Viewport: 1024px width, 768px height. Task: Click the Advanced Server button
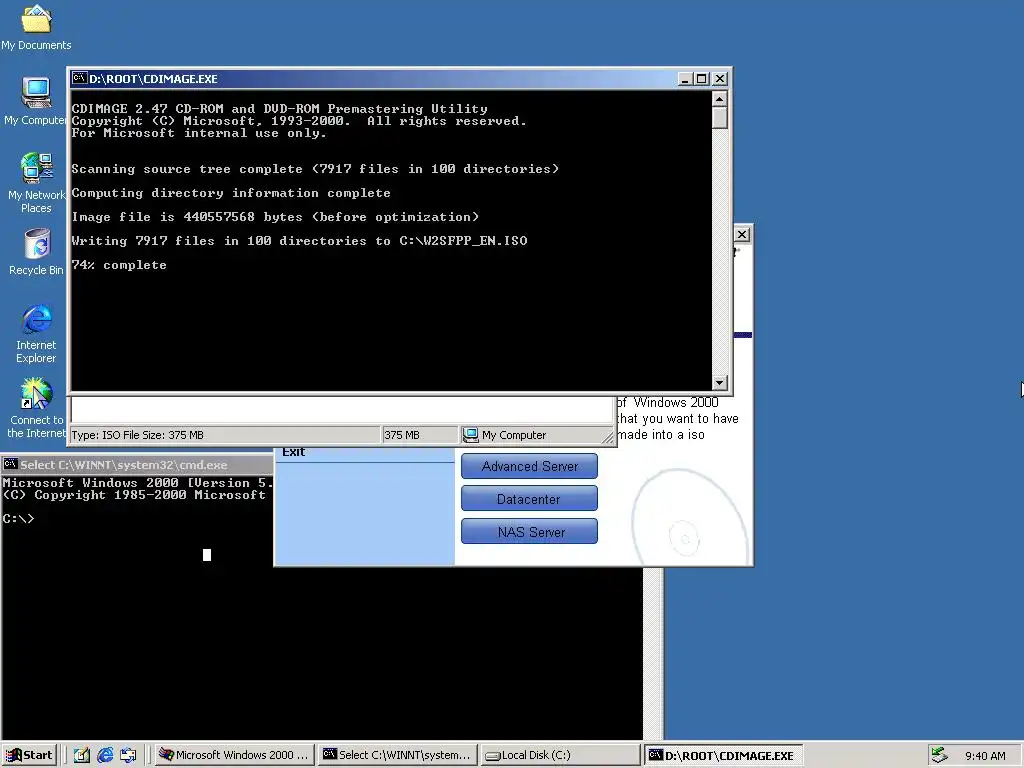529,466
